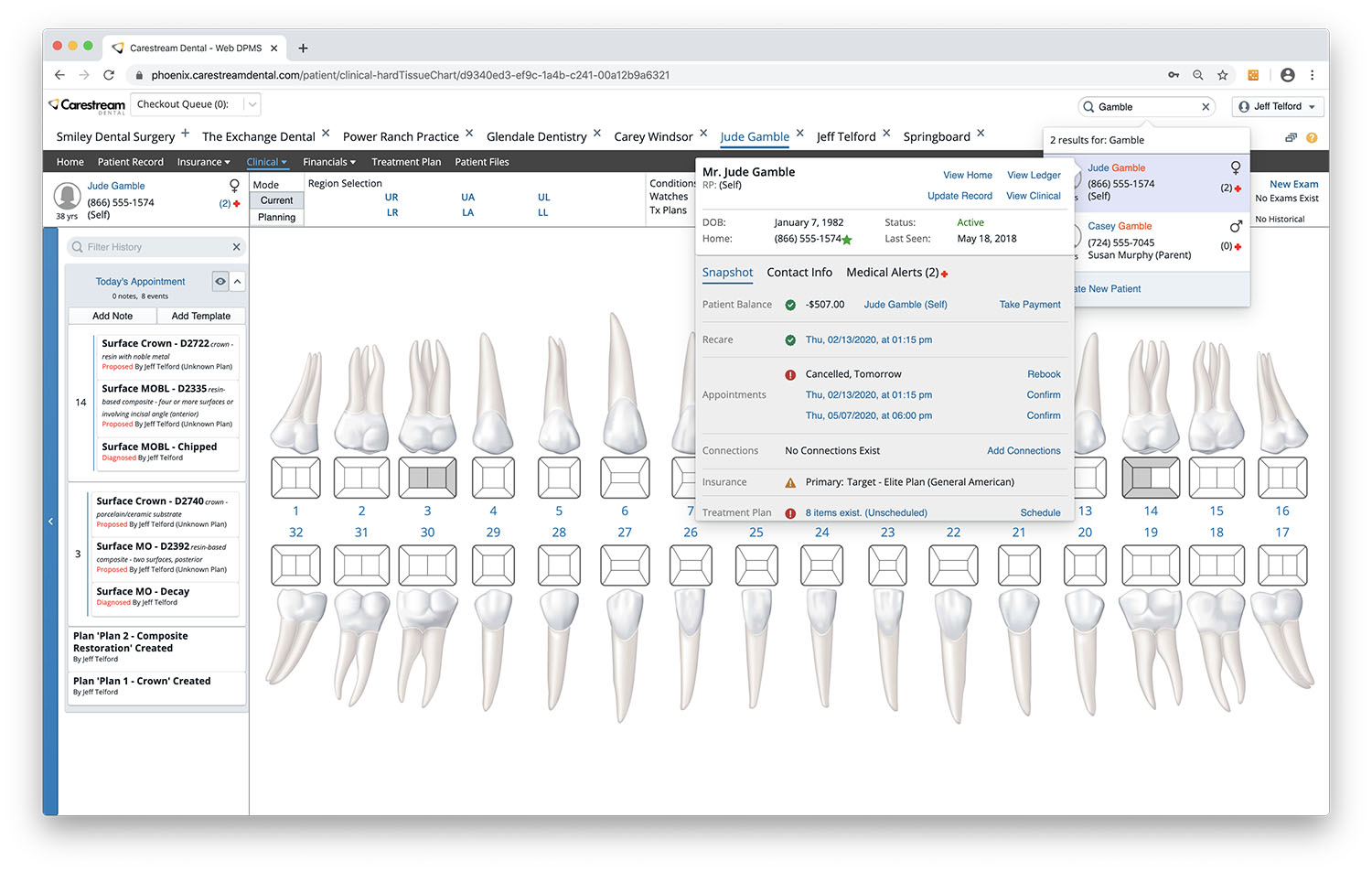Switch Mode to Planning
Image resolution: width=1372 pixels, height=872 pixels.
(x=276, y=217)
